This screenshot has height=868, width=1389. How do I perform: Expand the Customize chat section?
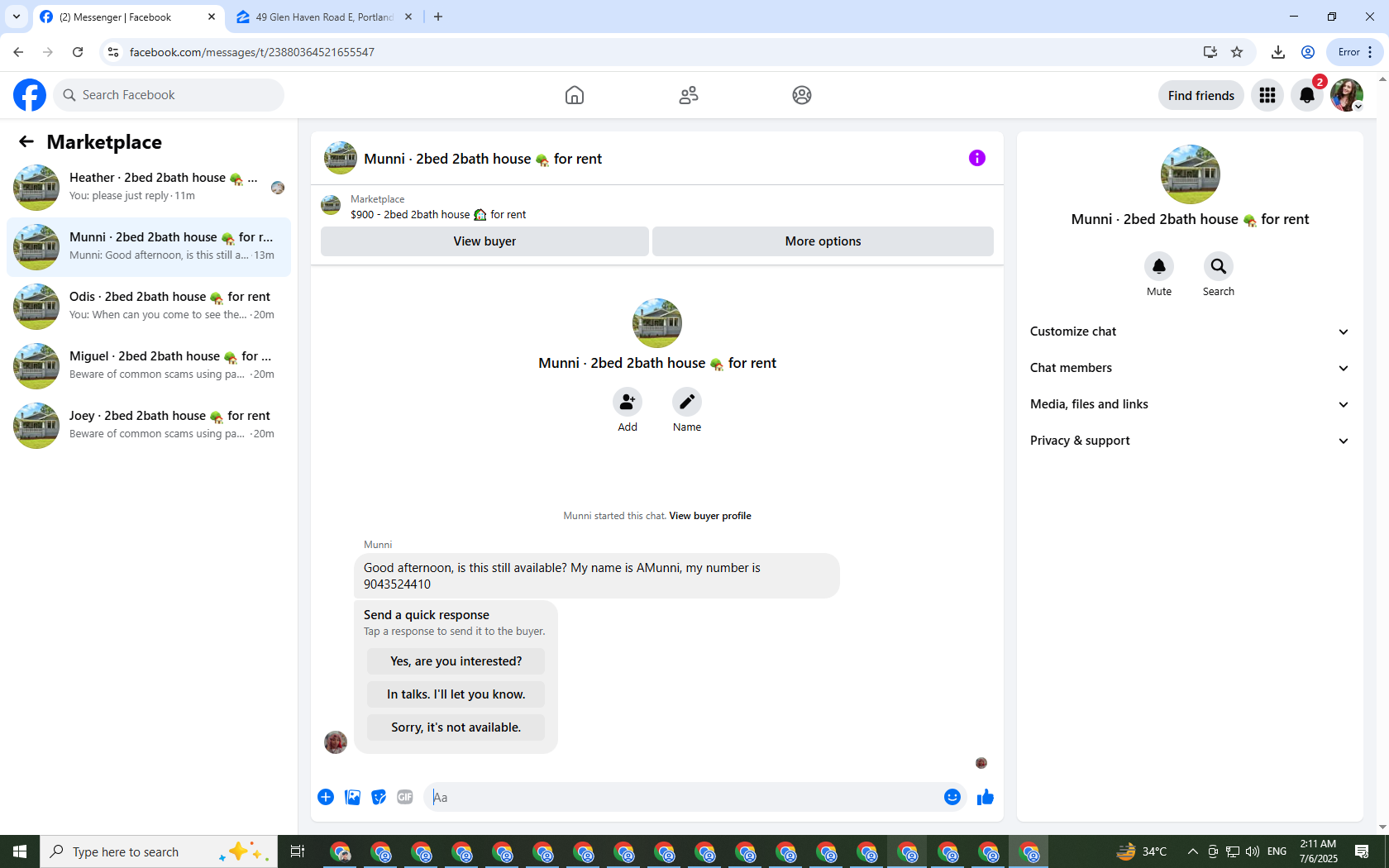[1190, 331]
